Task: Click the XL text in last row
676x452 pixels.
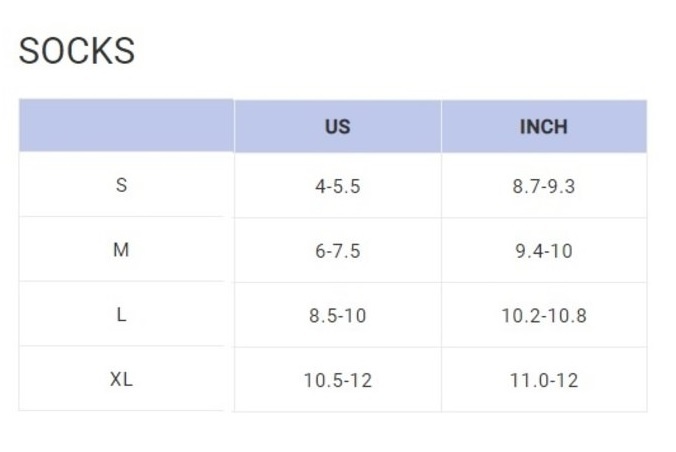Action: coord(121,379)
